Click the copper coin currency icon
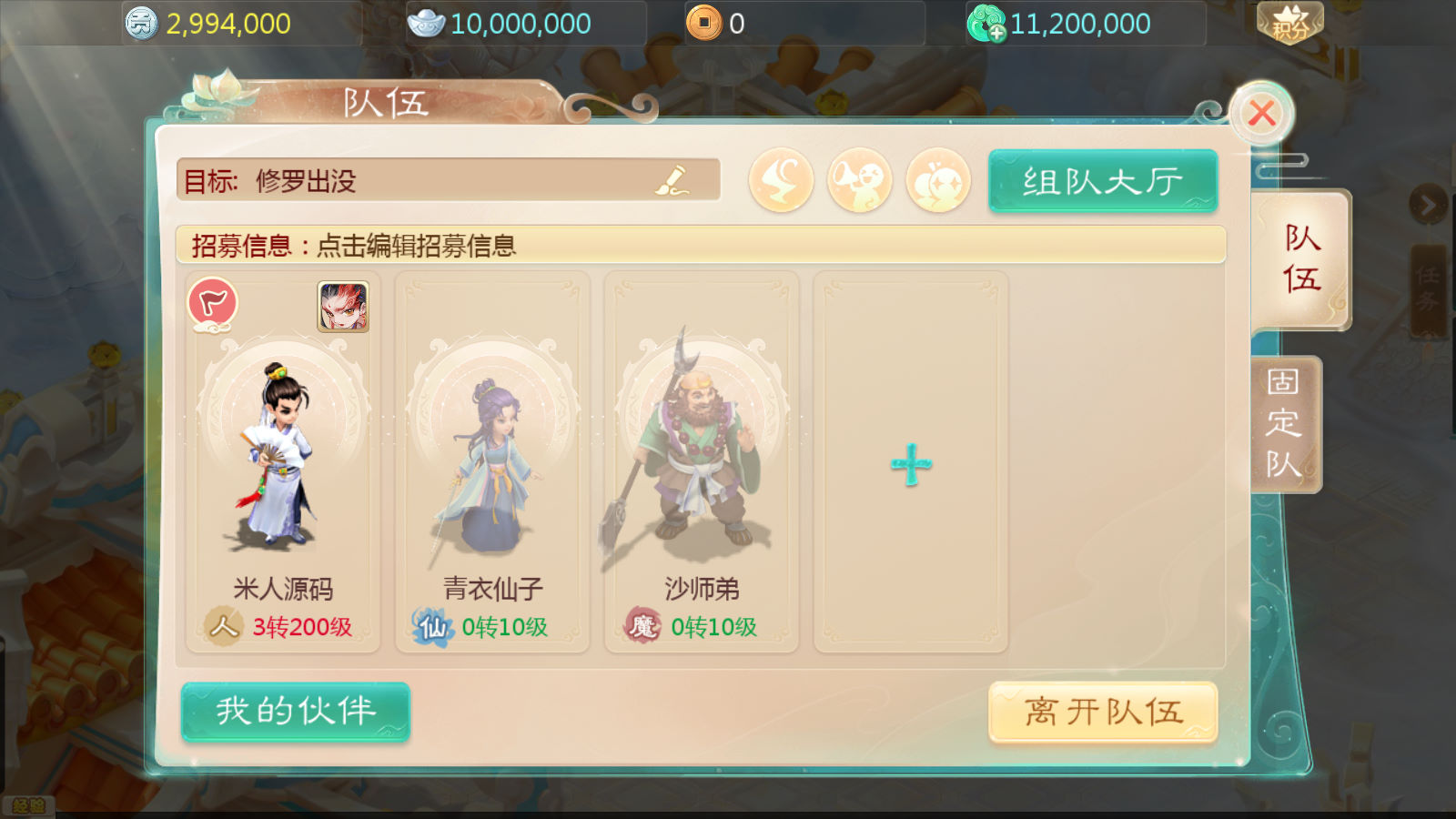 (703, 23)
